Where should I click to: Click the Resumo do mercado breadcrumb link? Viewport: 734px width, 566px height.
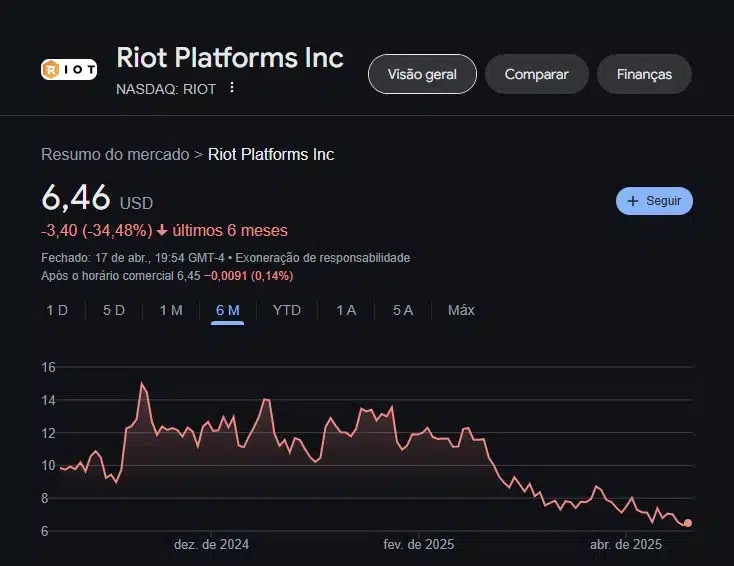tap(115, 154)
